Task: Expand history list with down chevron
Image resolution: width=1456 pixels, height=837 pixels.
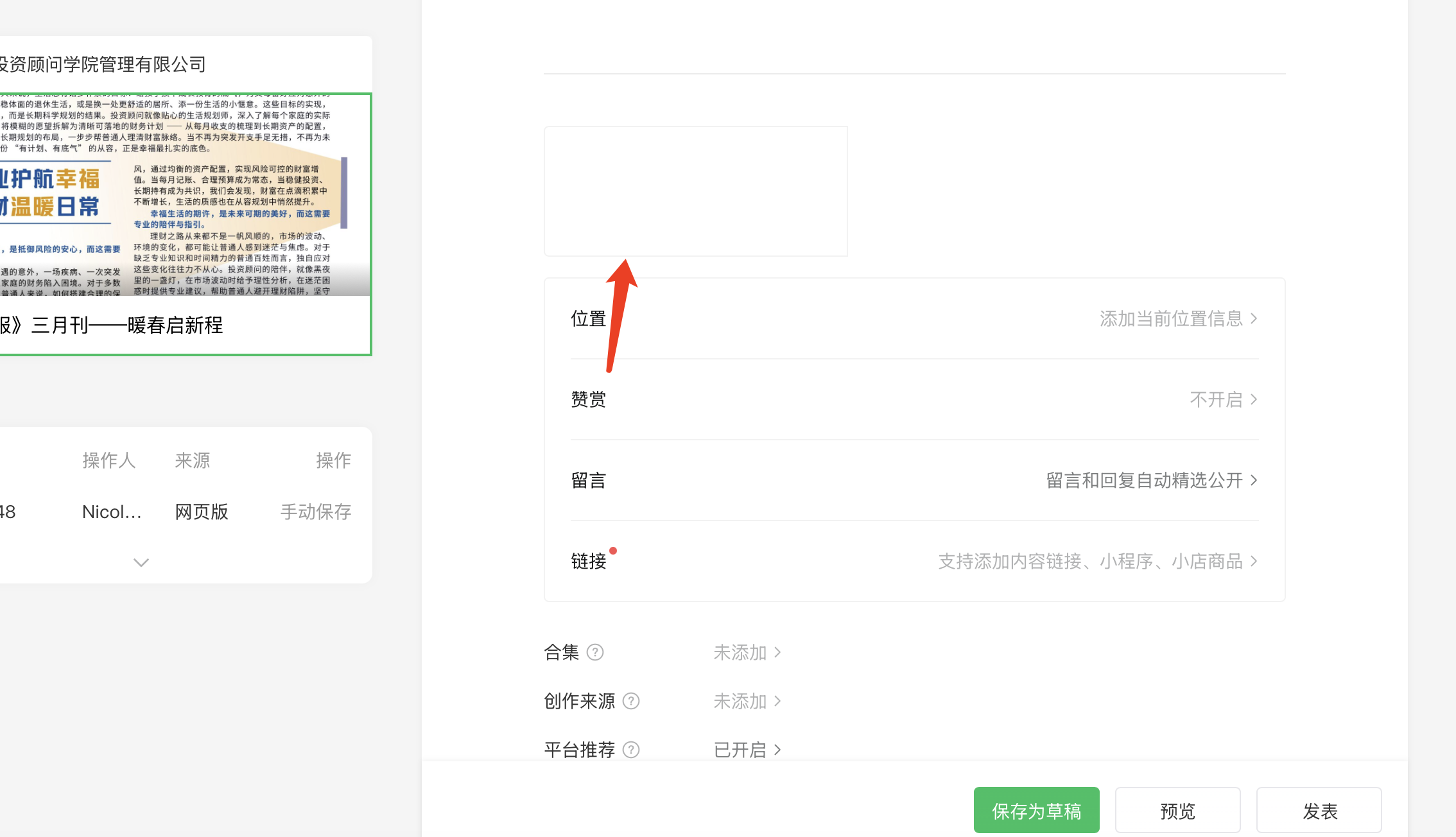Action: pyautogui.click(x=141, y=562)
